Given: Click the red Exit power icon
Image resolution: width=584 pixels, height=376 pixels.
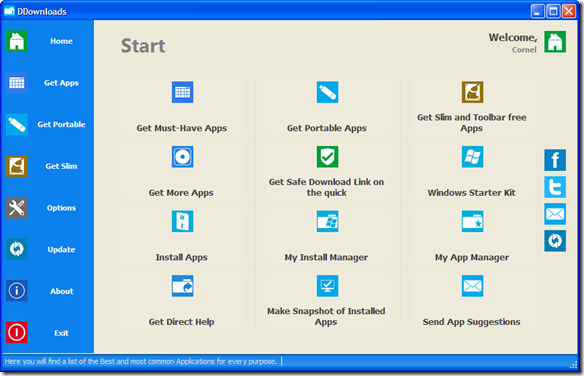Looking at the screenshot, I should 17,332.
